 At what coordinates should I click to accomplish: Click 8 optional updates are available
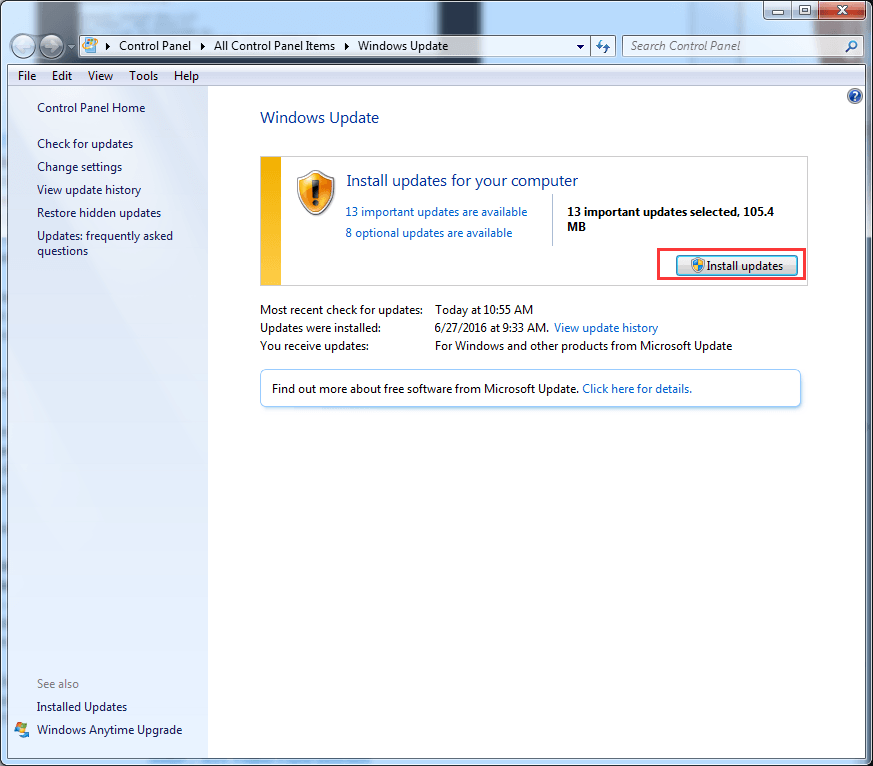(429, 233)
